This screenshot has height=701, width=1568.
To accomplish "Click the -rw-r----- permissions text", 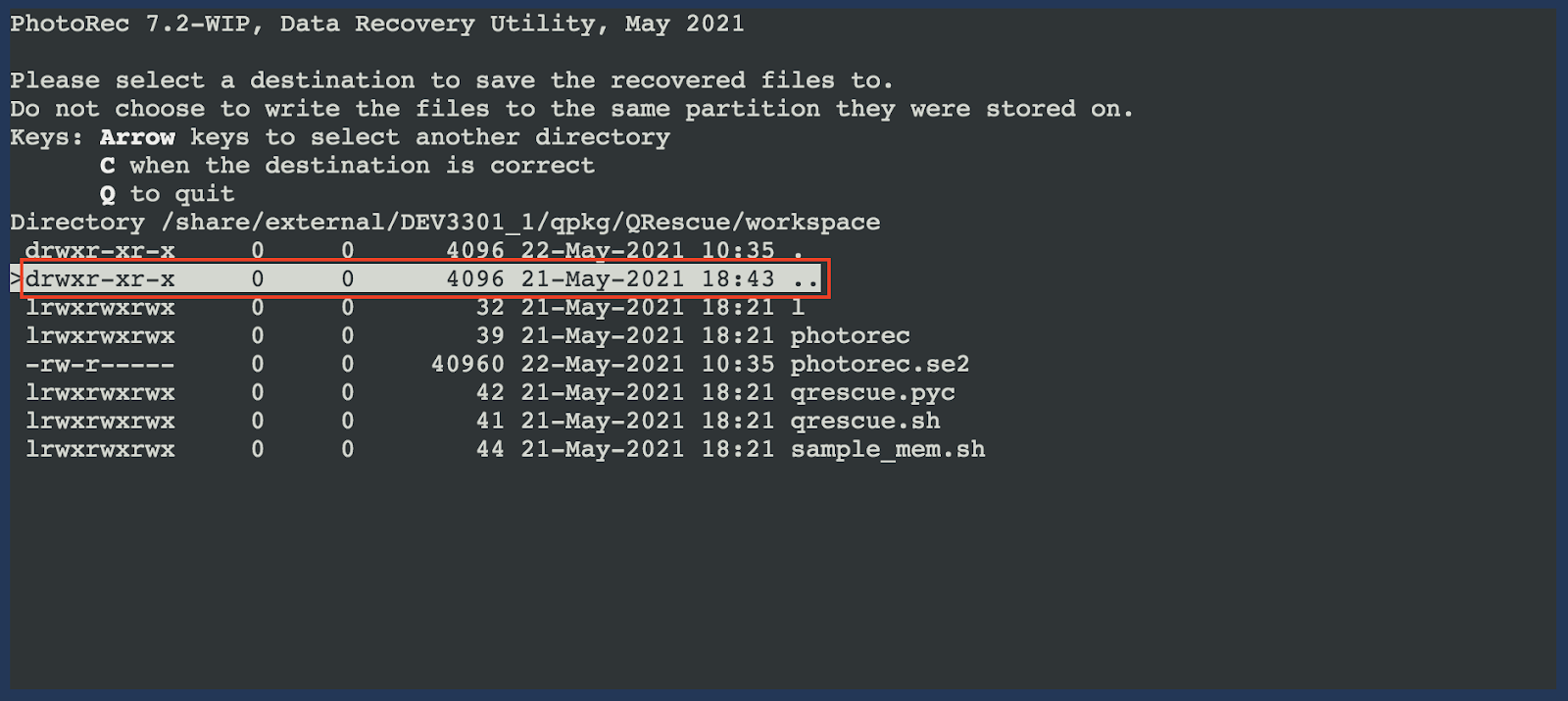I will pos(100,365).
